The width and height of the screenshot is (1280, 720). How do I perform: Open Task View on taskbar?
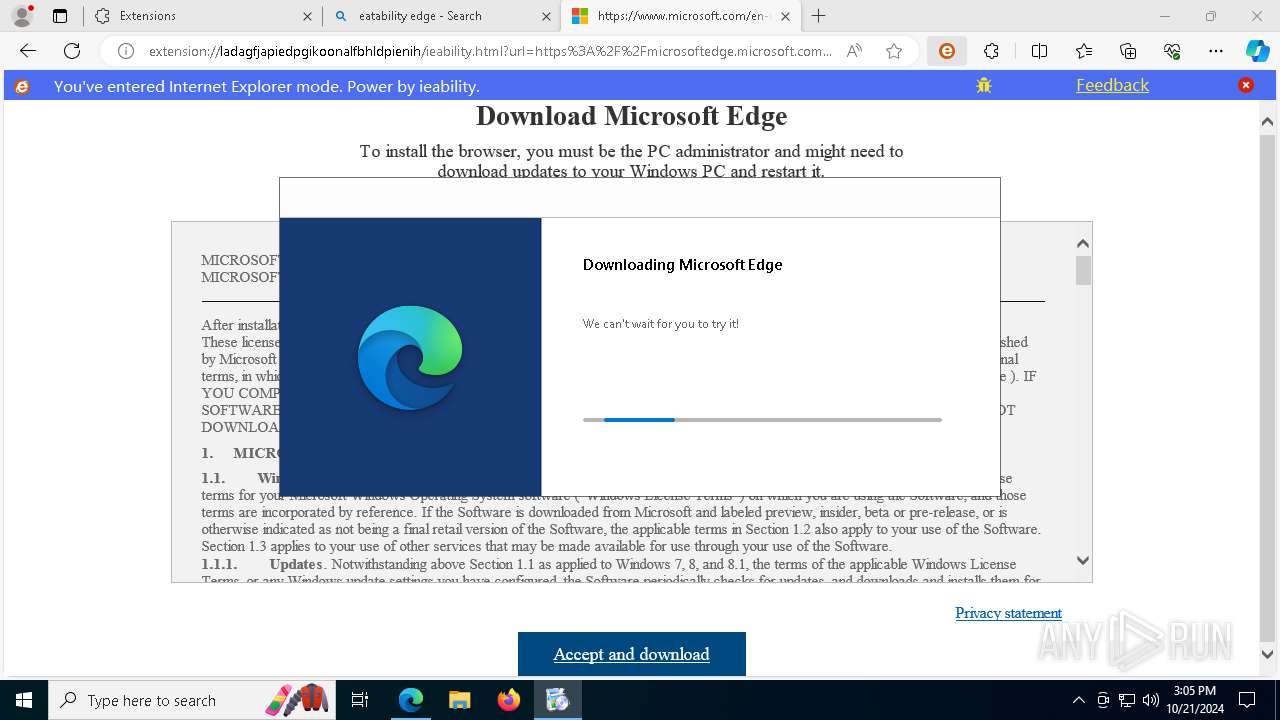coord(360,700)
